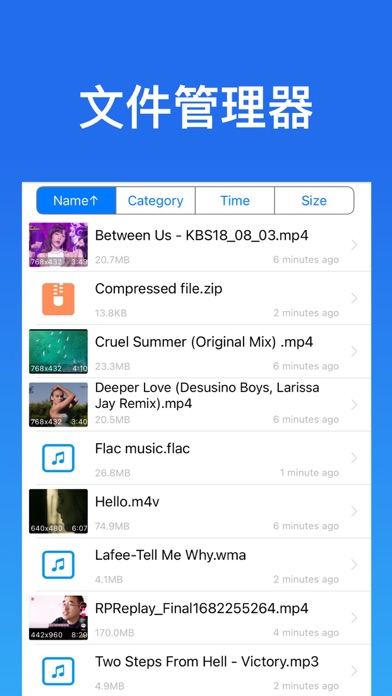
Task: Click the 26.8MB file size
Action: (x=112, y=473)
